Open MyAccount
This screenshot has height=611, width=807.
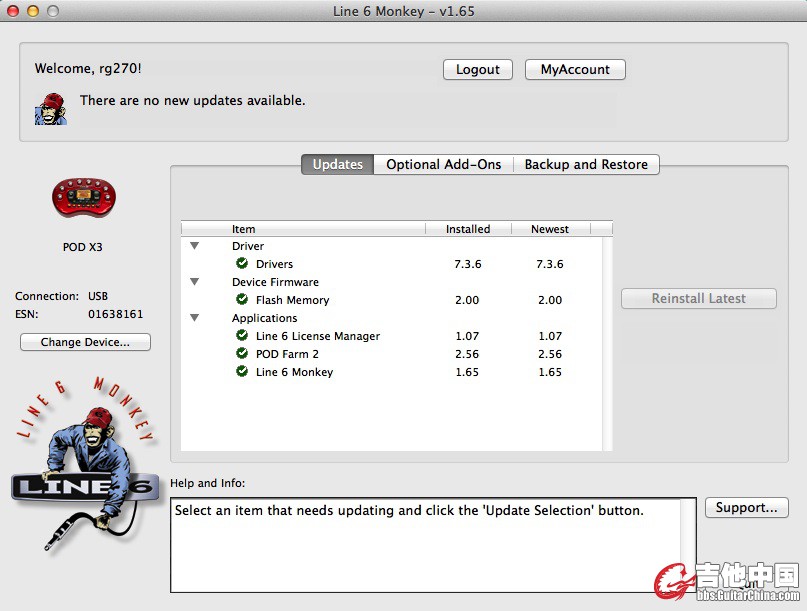click(575, 69)
